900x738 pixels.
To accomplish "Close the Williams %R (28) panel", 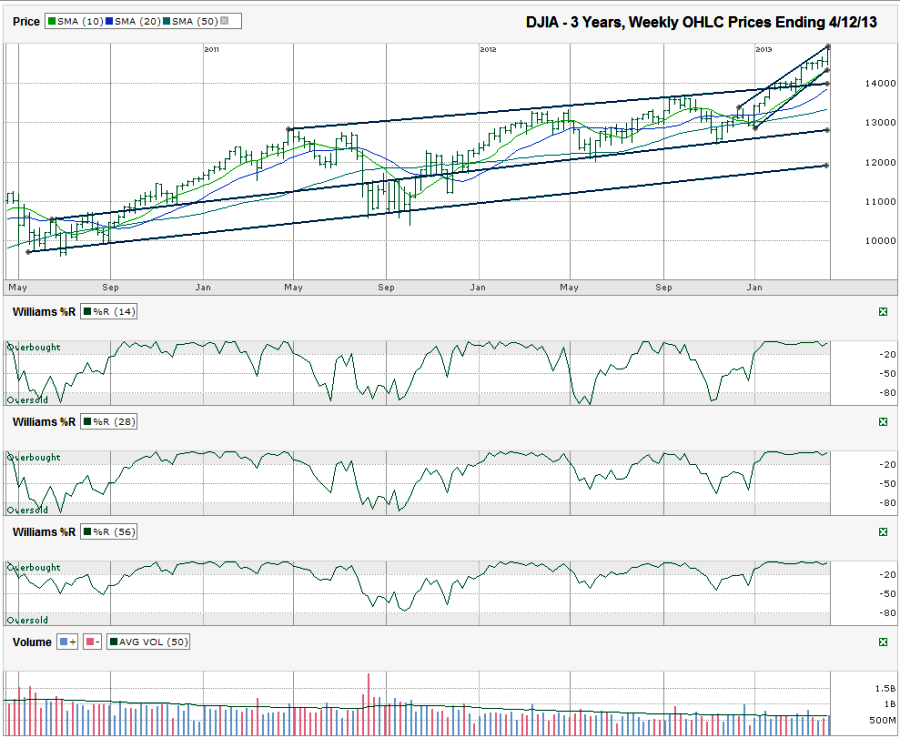I will point(883,422).
